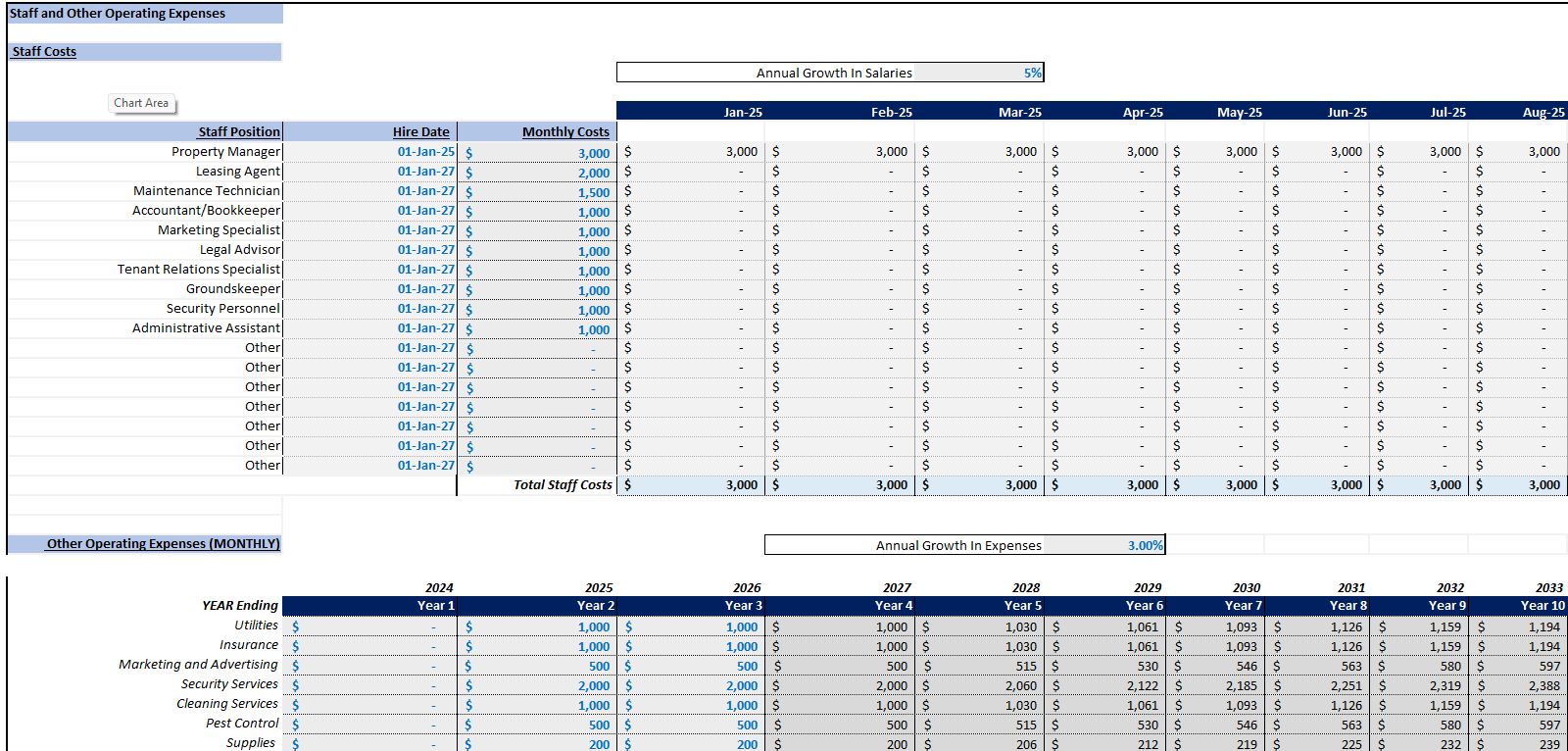1568x751 pixels.
Task: Select the YEAR Ending label
Action: 240,606
